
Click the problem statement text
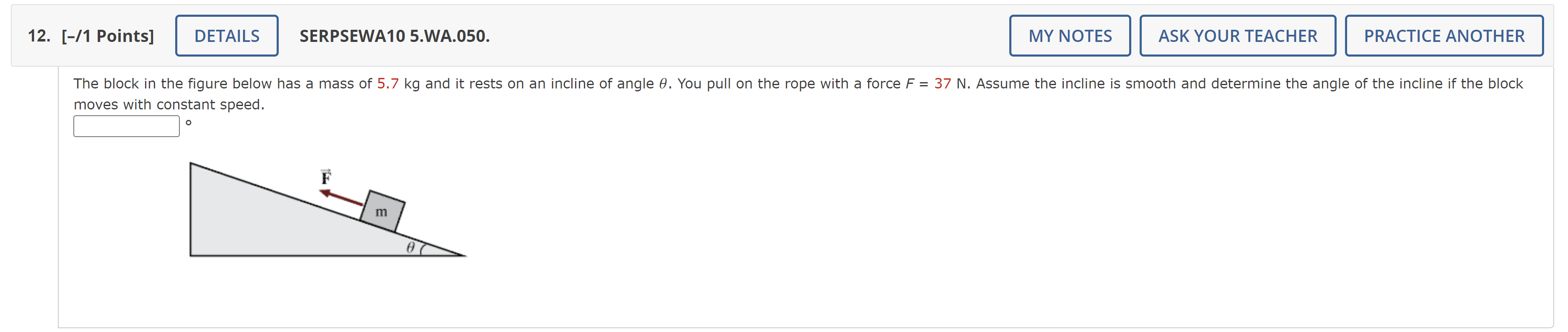548,83
